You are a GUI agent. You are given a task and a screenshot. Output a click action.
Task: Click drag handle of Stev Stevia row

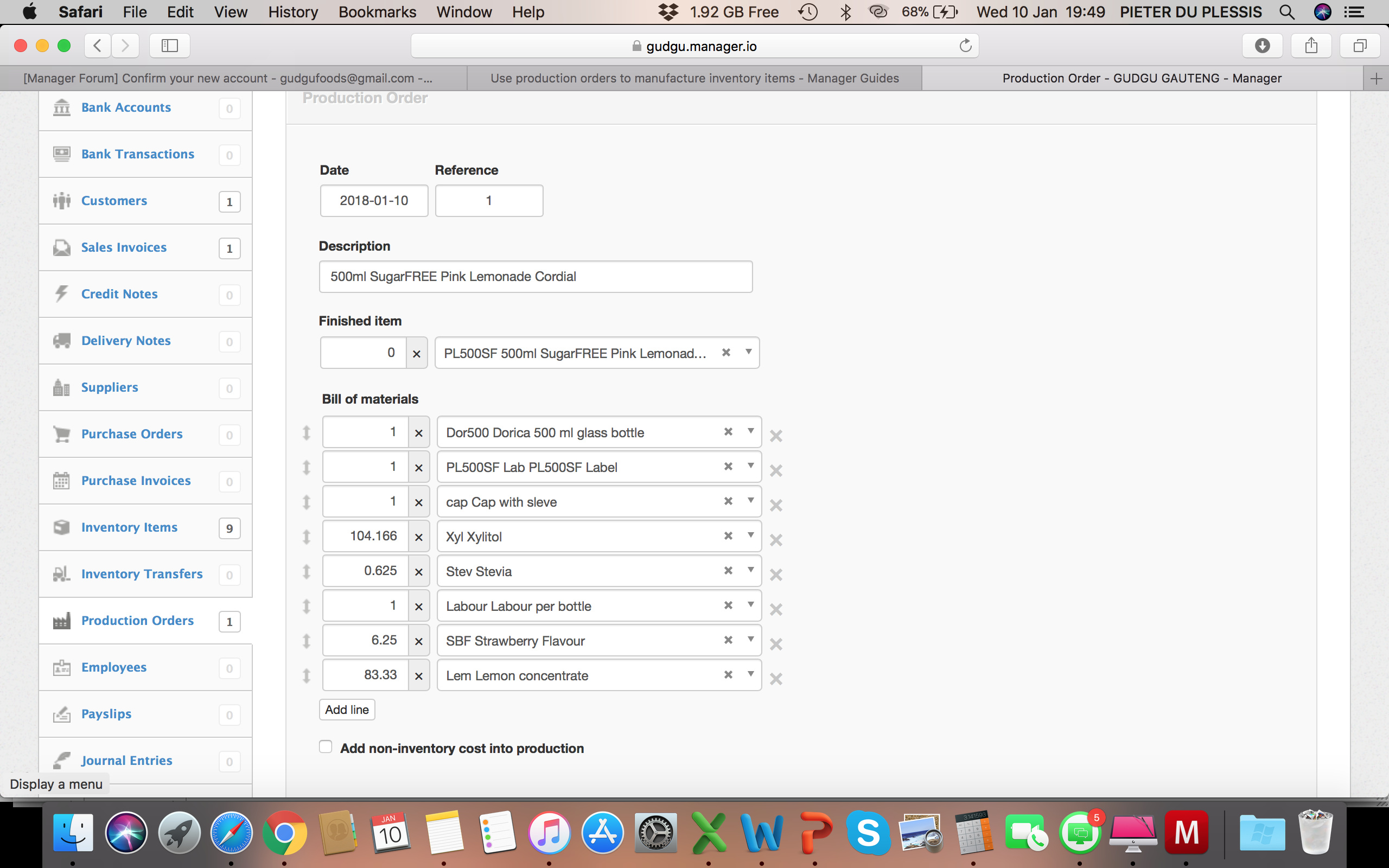click(307, 571)
